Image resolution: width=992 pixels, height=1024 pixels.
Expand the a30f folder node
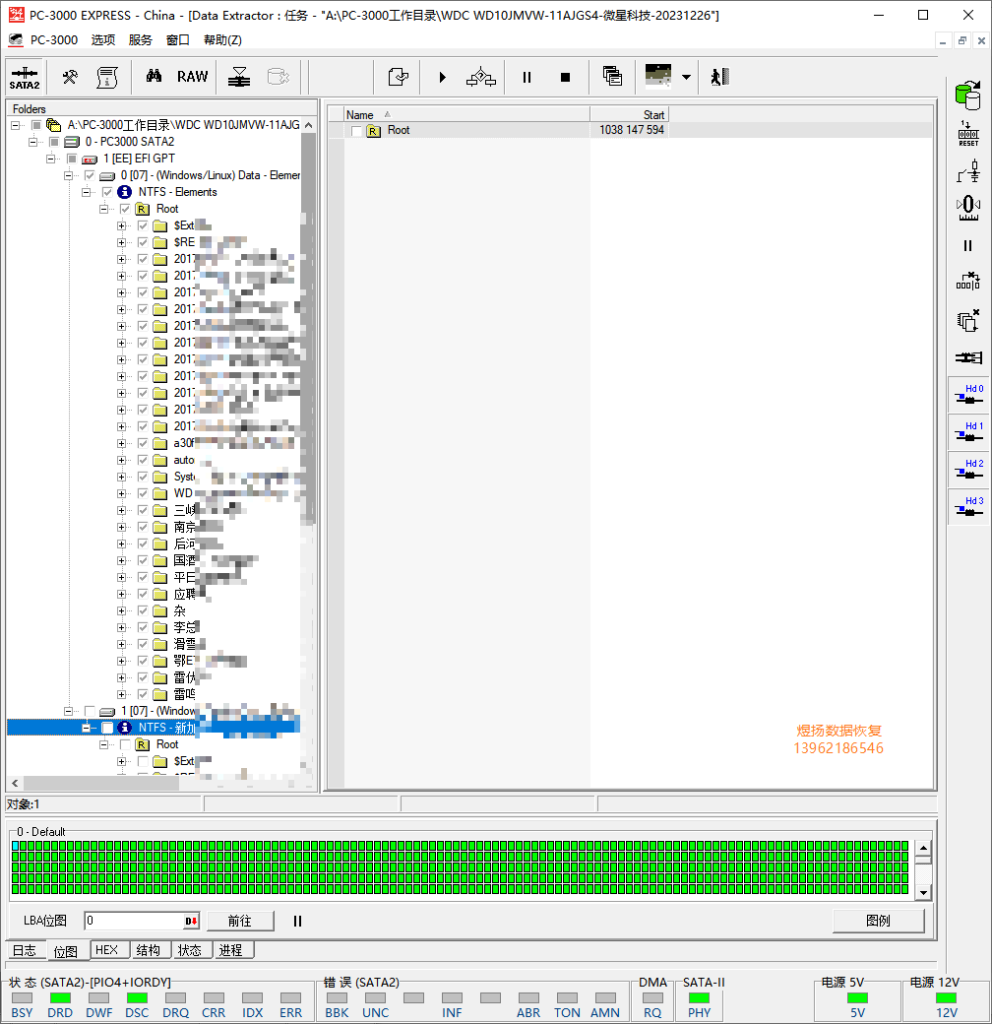(x=121, y=443)
